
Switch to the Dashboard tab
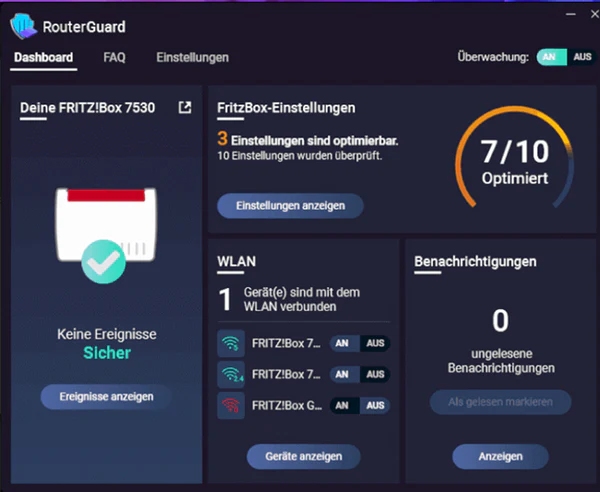pos(44,58)
